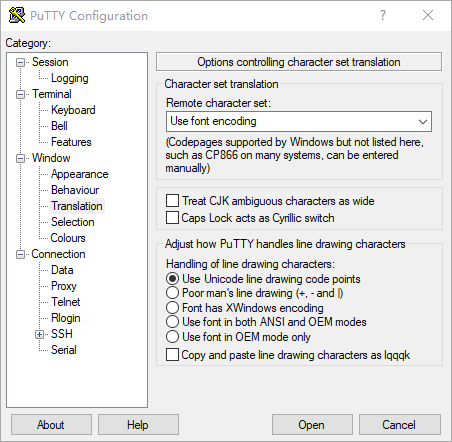
Task: Click the 'Options controlling character set translation' header
Action: [299, 62]
